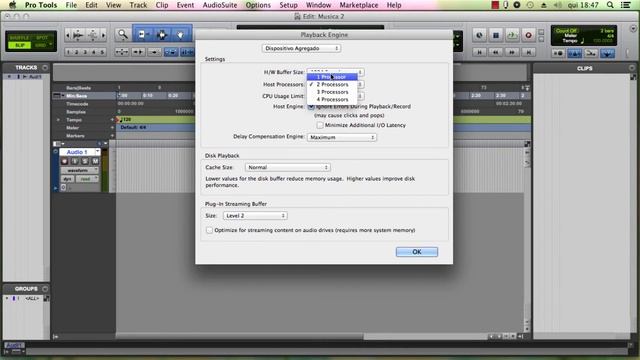Enable Optimize for streaming content checkbox
The width and height of the screenshot is (640, 360).
209,230
